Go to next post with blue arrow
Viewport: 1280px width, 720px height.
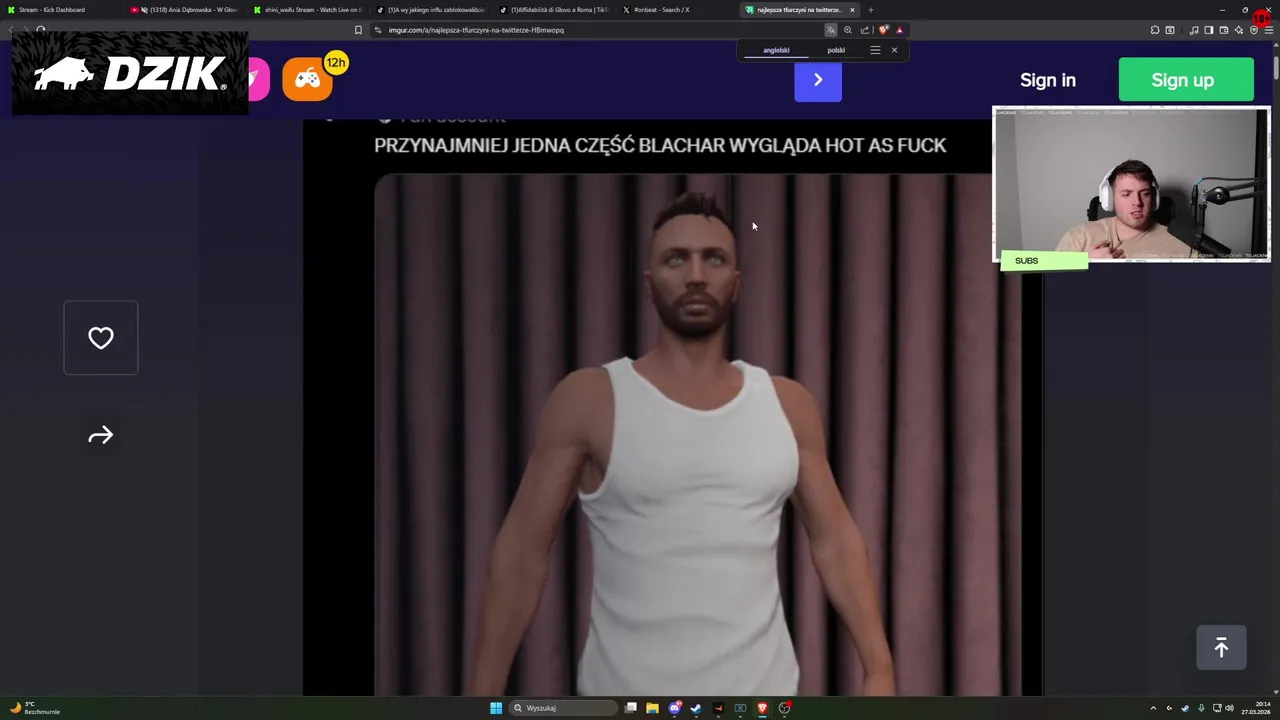point(818,80)
